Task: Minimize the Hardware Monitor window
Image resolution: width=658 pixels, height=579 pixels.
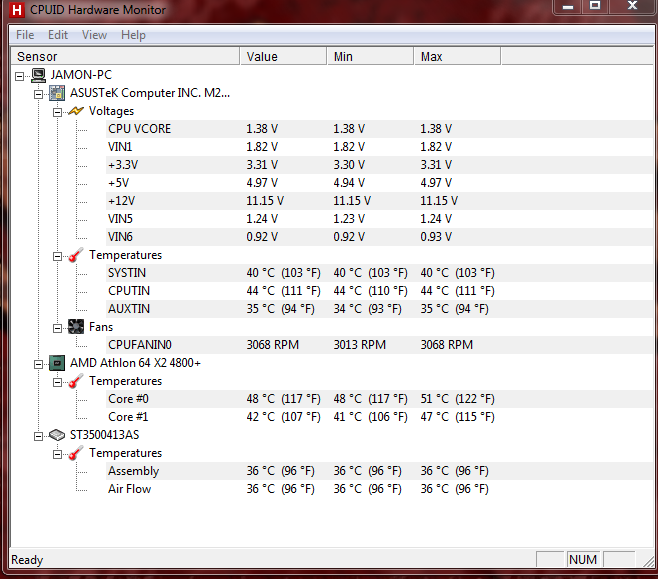Action: [568, 6]
